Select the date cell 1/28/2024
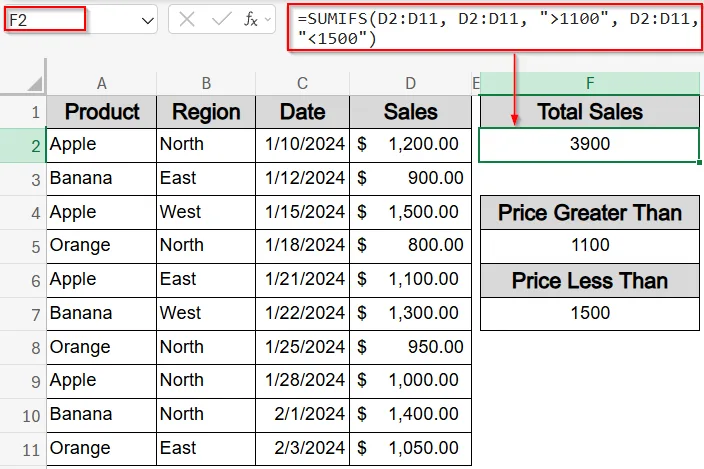 [303, 381]
